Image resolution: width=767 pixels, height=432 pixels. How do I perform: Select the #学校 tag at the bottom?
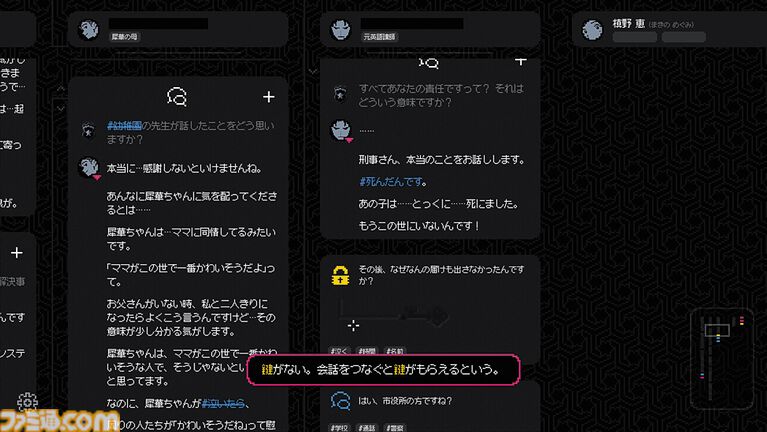pyautogui.click(x=339, y=428)
